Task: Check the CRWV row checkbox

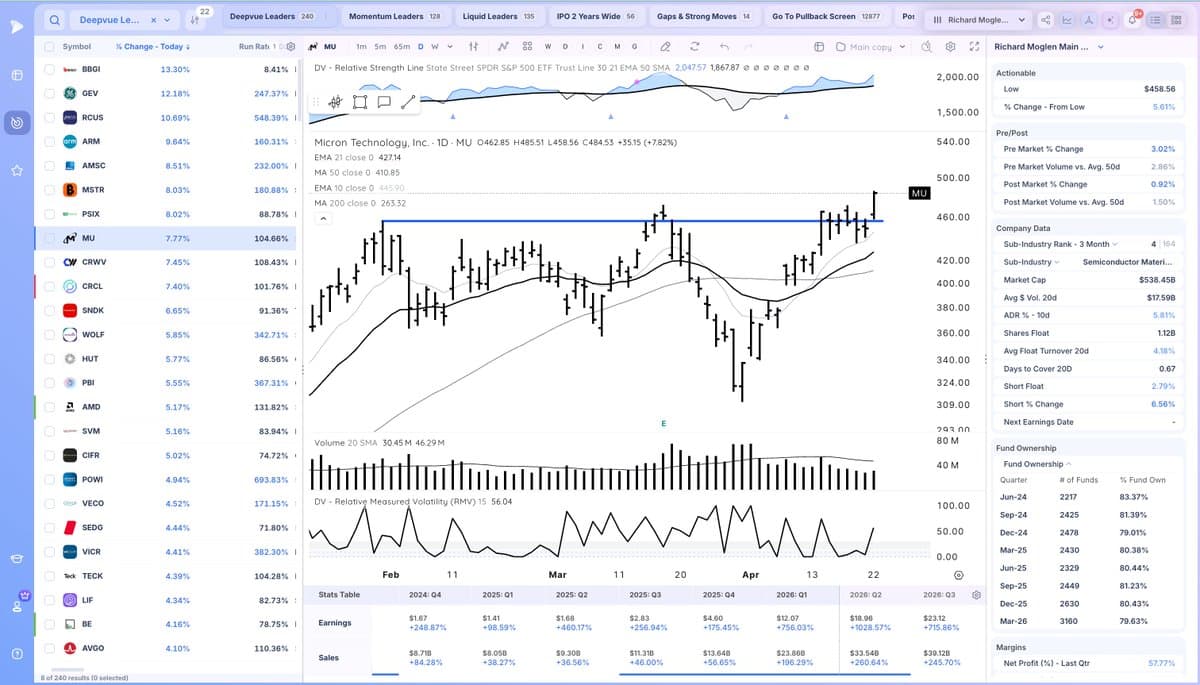Action: 50,262
